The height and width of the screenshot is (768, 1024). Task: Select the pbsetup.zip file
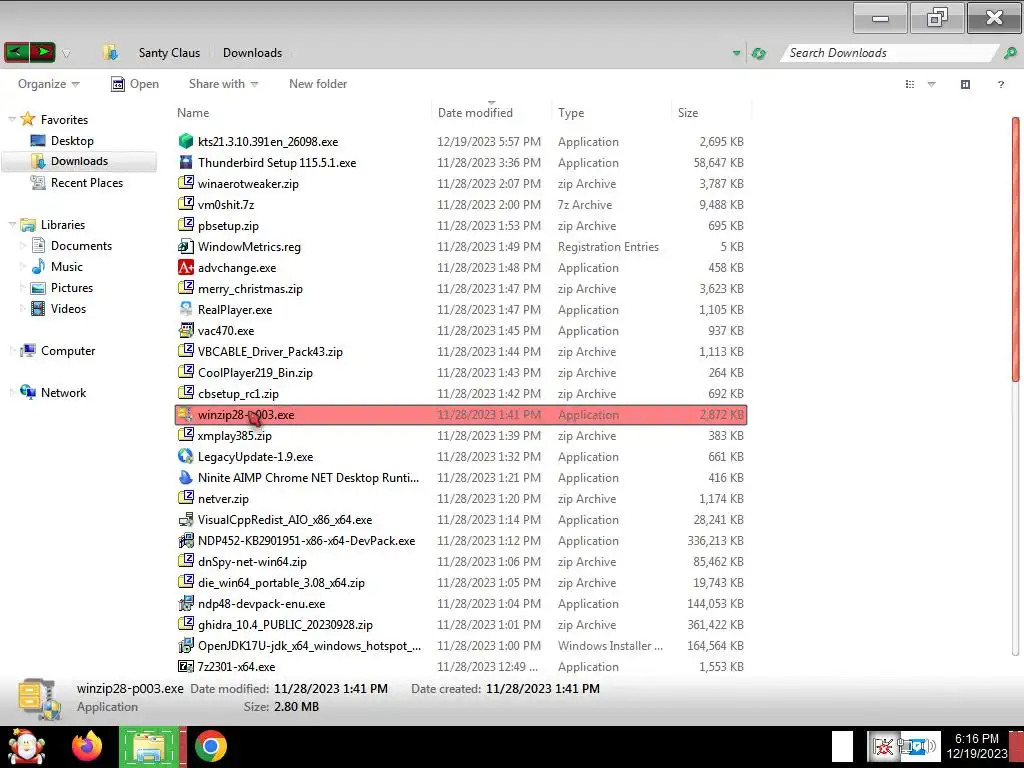point(228,225)
